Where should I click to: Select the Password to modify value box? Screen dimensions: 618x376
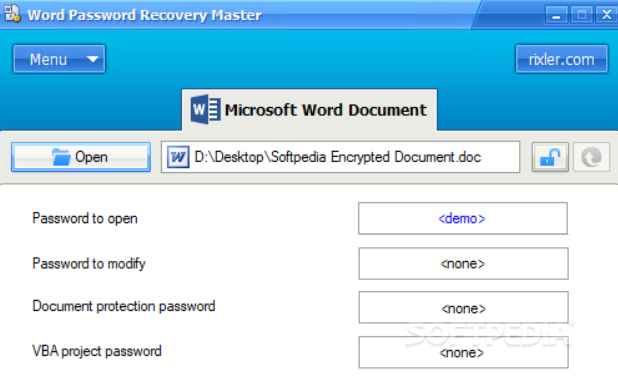coord(464,263)
